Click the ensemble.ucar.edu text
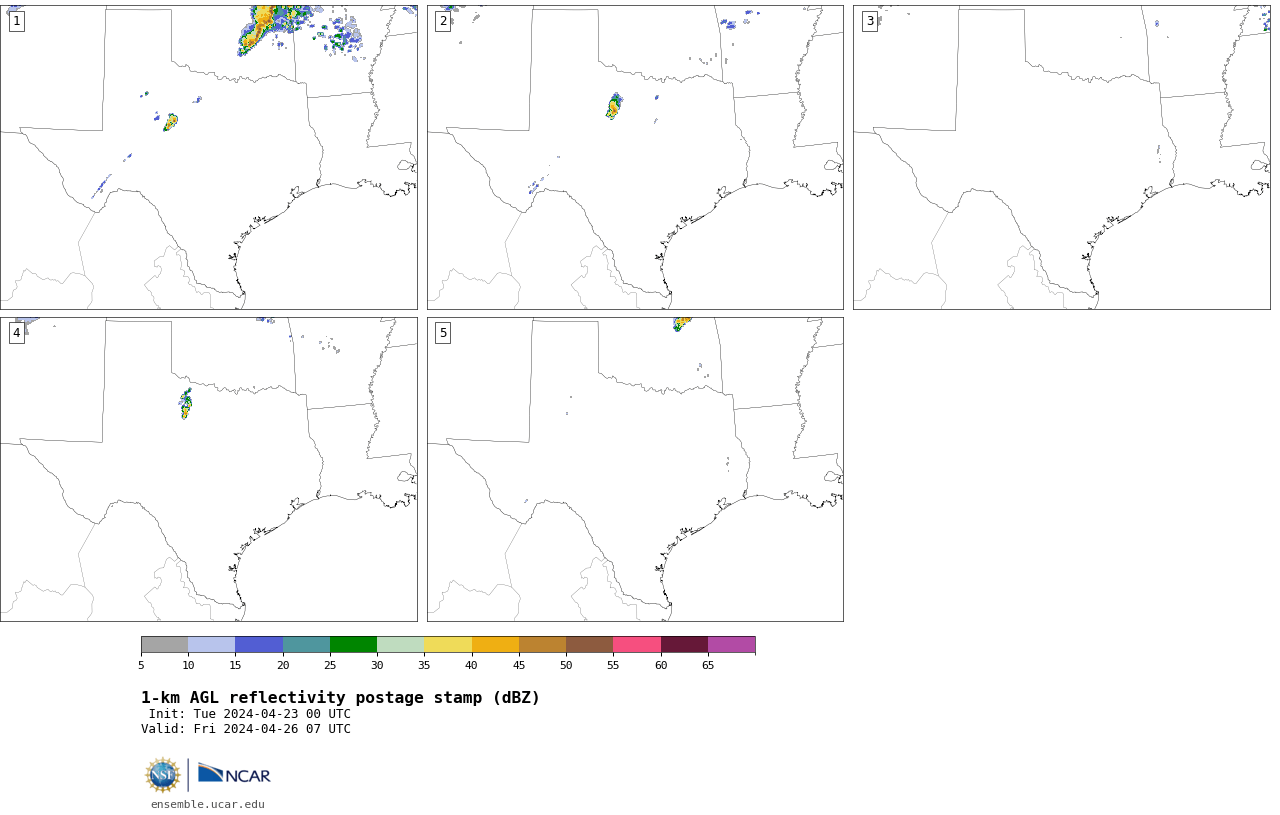The width and height of the screenshot is (1280, 815). click(x=208, y=804)
